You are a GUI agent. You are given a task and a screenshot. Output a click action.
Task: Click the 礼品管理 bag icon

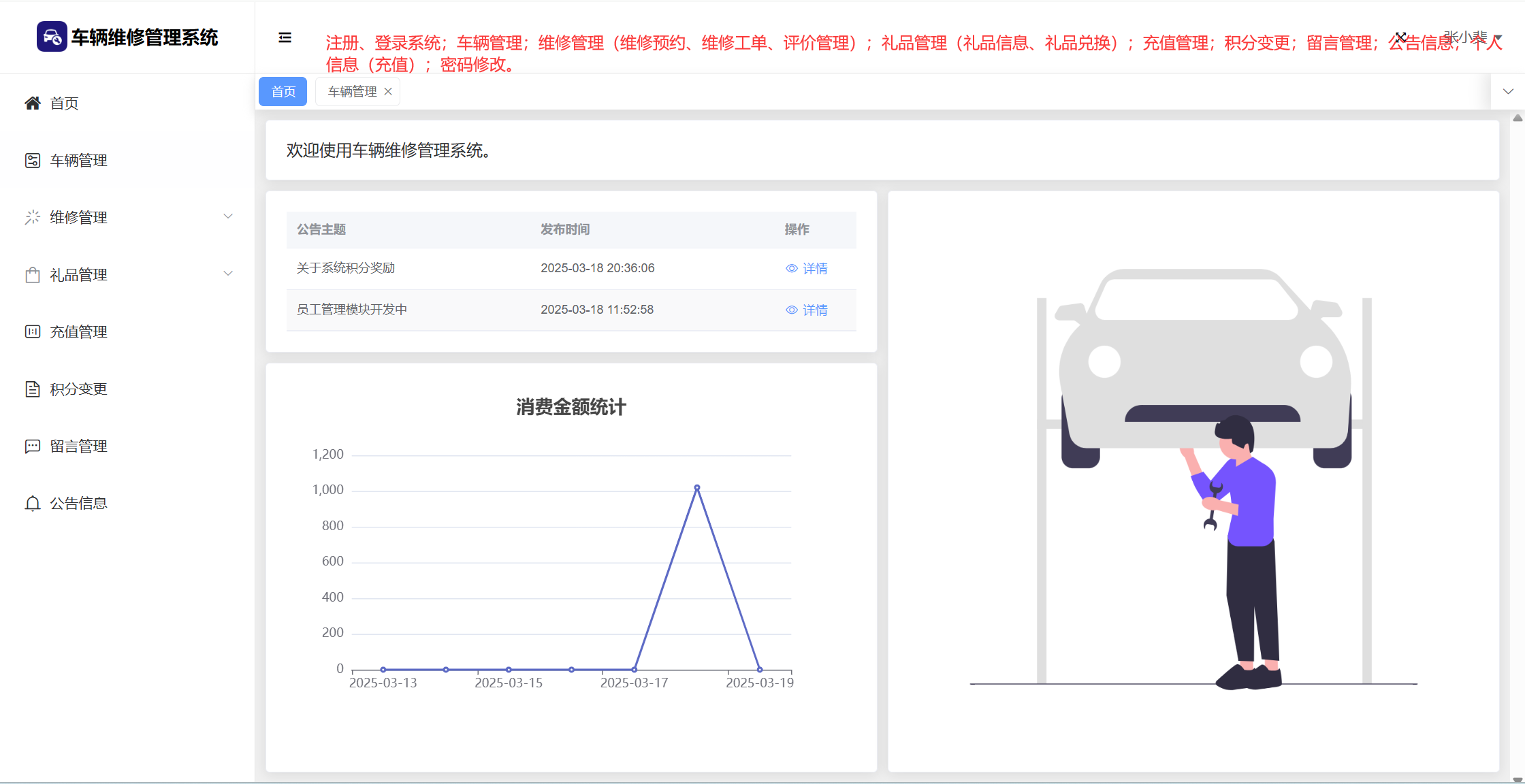[33, 275]
